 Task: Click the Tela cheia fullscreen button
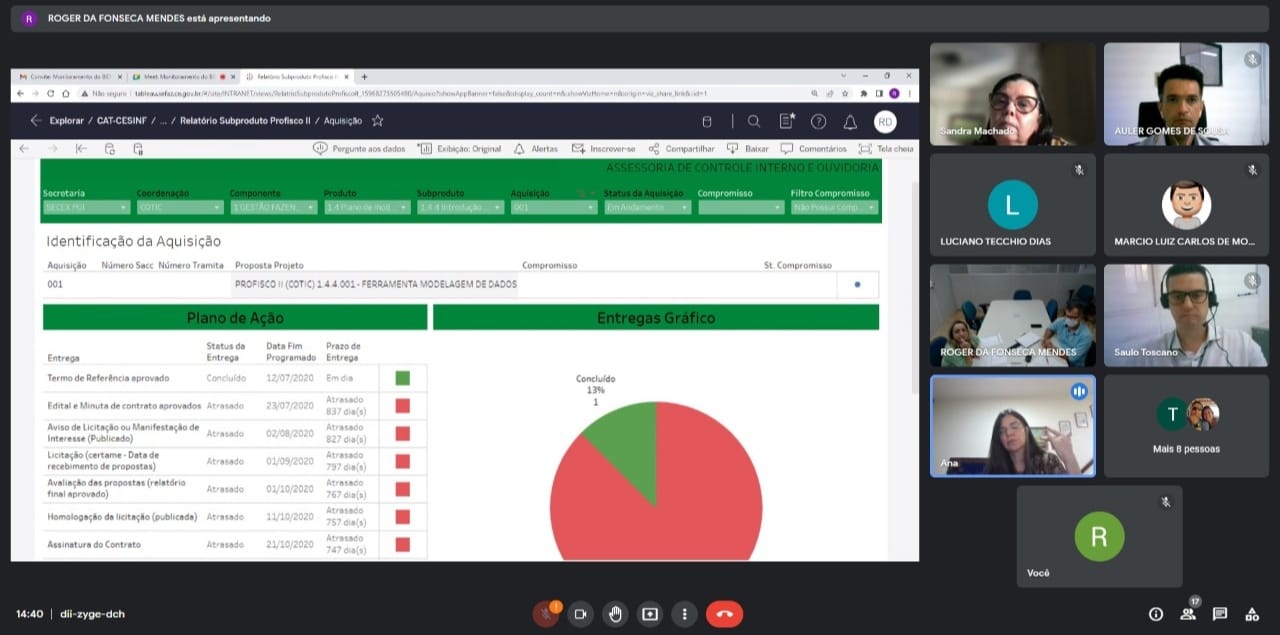pyautogui.click(x=886, y=149)
